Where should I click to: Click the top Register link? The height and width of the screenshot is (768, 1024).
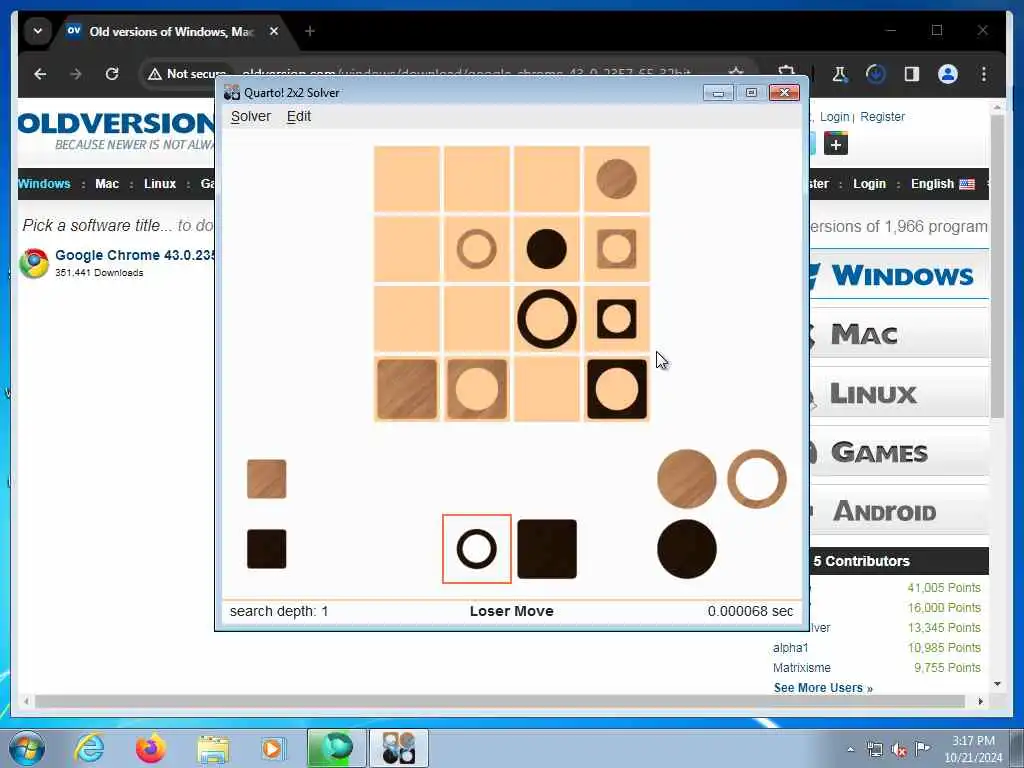tap(882, 116)
